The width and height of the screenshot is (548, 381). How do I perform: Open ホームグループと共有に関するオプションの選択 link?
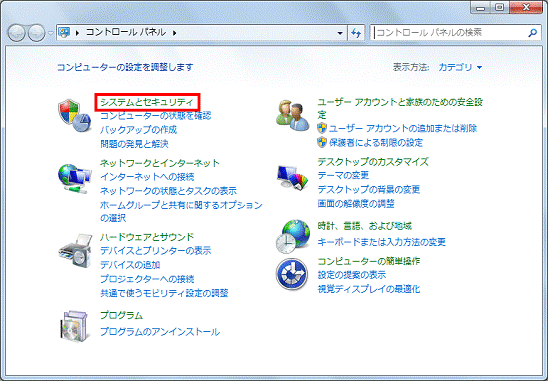click(181, 211)
